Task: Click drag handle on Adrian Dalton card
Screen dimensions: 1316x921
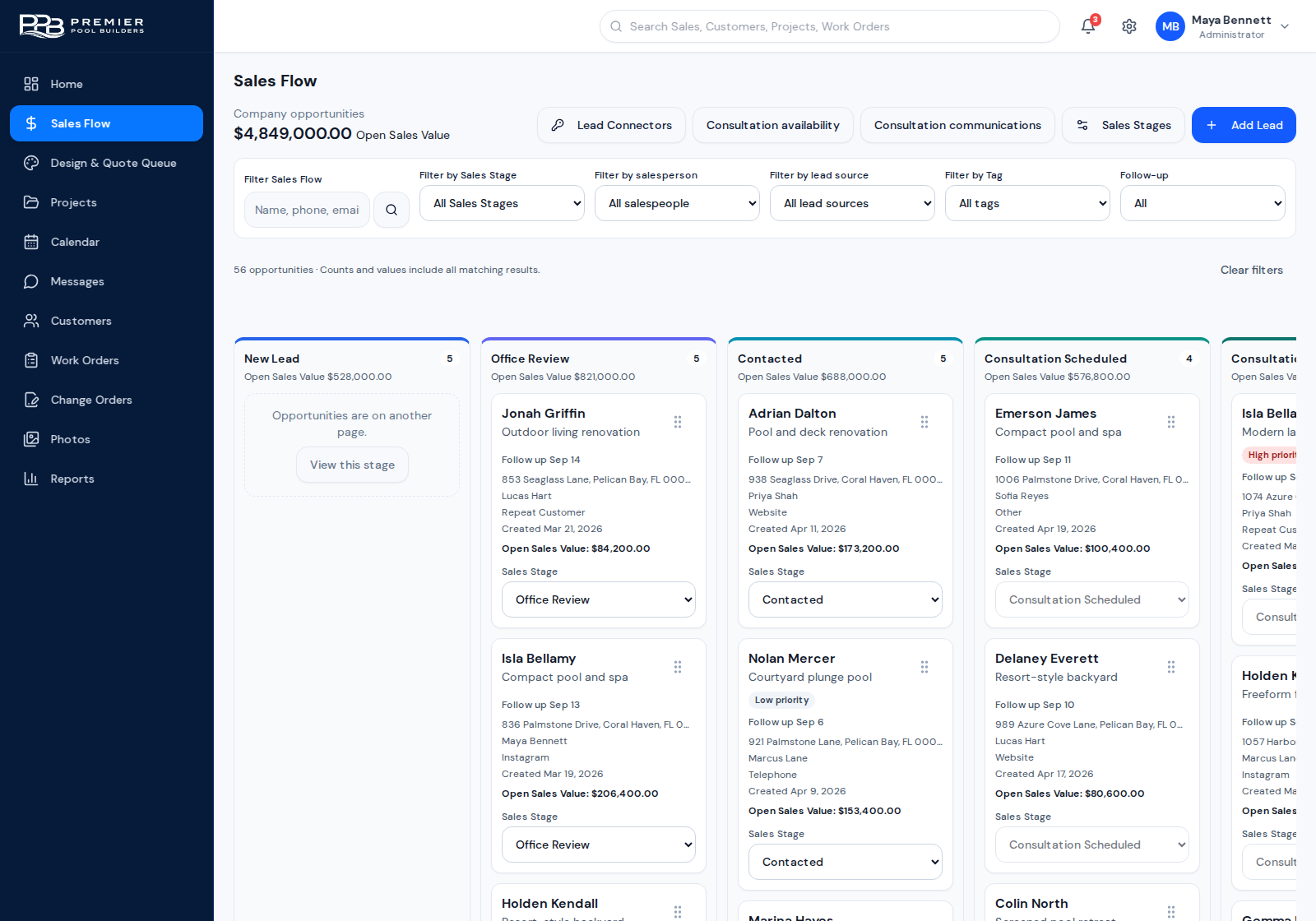Action: 924,422
